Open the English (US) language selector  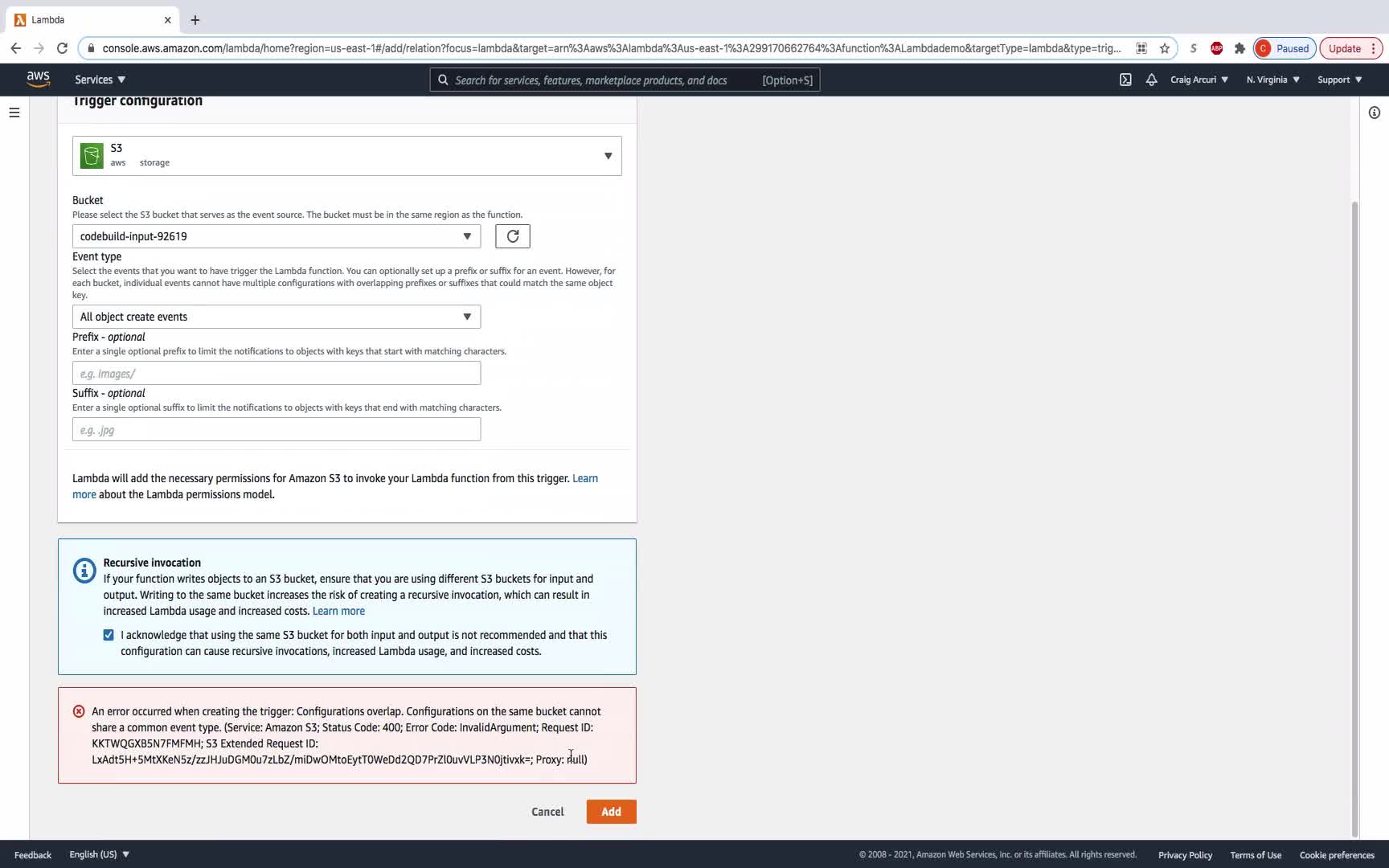[x=100, y=854]
